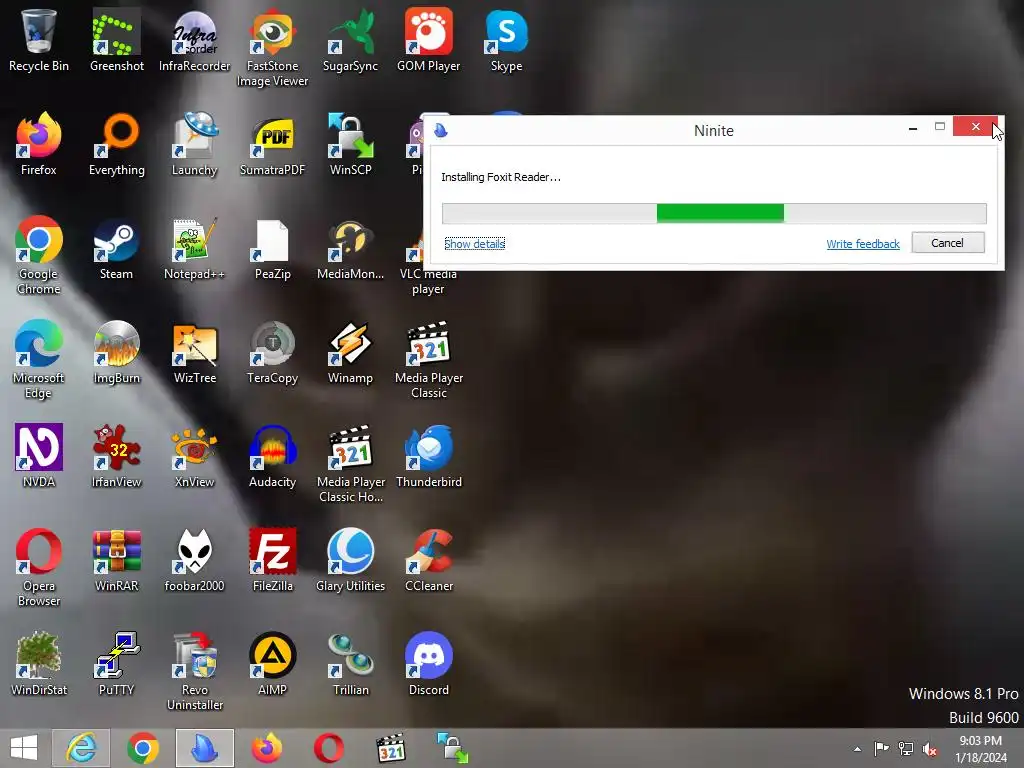1024x768 pixels.
Task: Click the PuTTY desktop shortcut
Action: coord(116,664)
